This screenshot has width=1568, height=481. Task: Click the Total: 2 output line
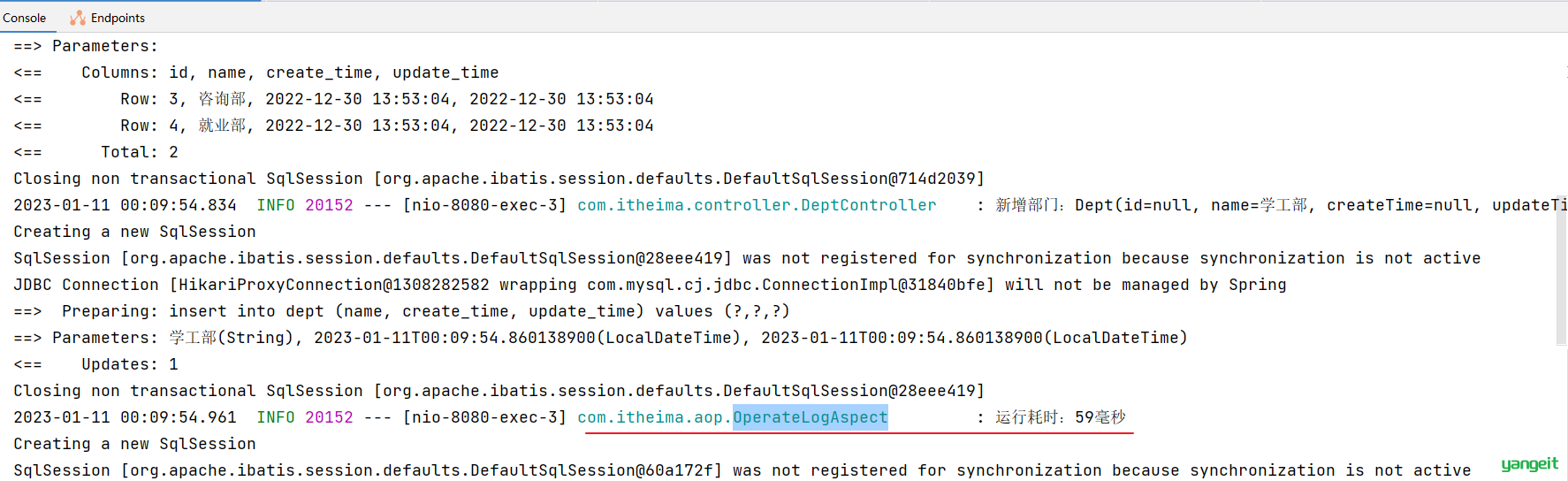click(x=95, y=152)
